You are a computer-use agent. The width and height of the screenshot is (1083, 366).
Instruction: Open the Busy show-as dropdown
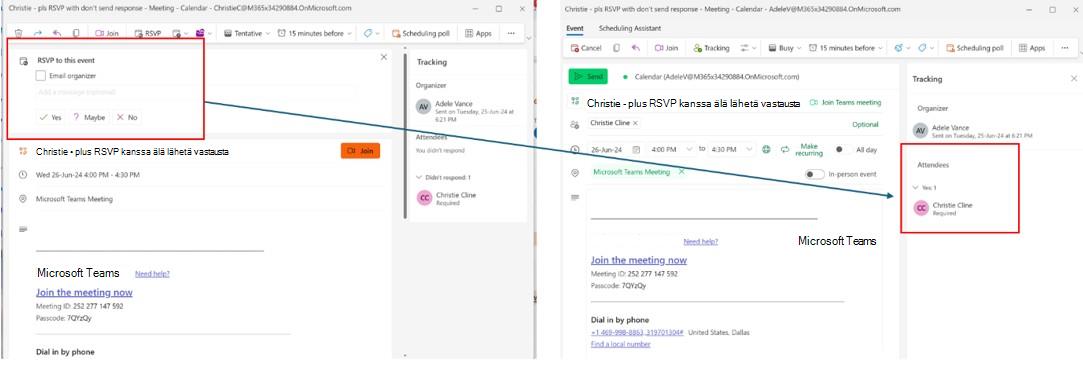click(785, 48)
